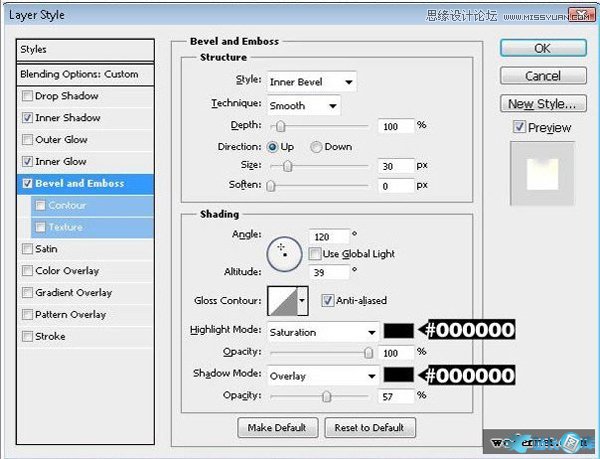
Task: Disable the Anti-aliased checkbox
Action: coord(327,300)
